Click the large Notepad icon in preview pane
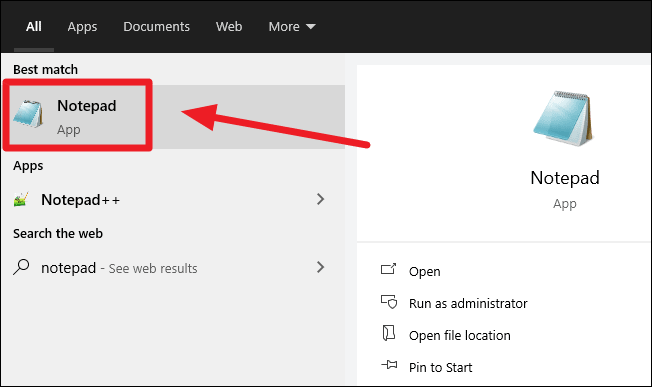 pos(563,118)
